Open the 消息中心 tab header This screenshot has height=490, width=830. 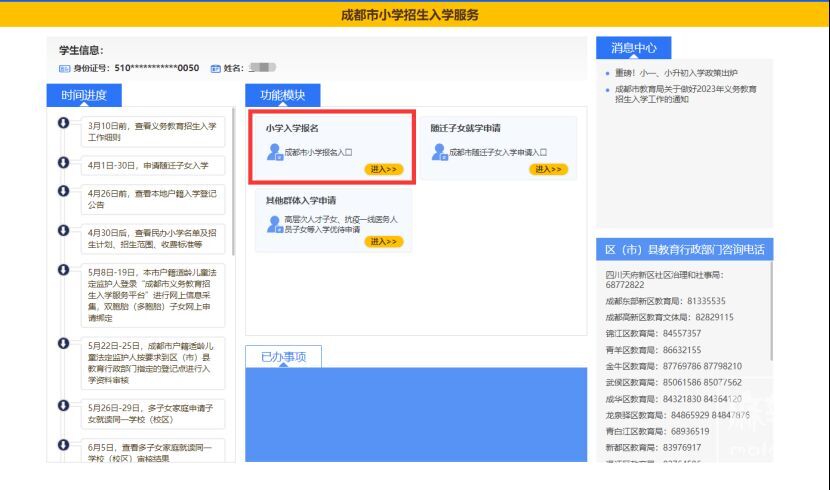[633, 47]
